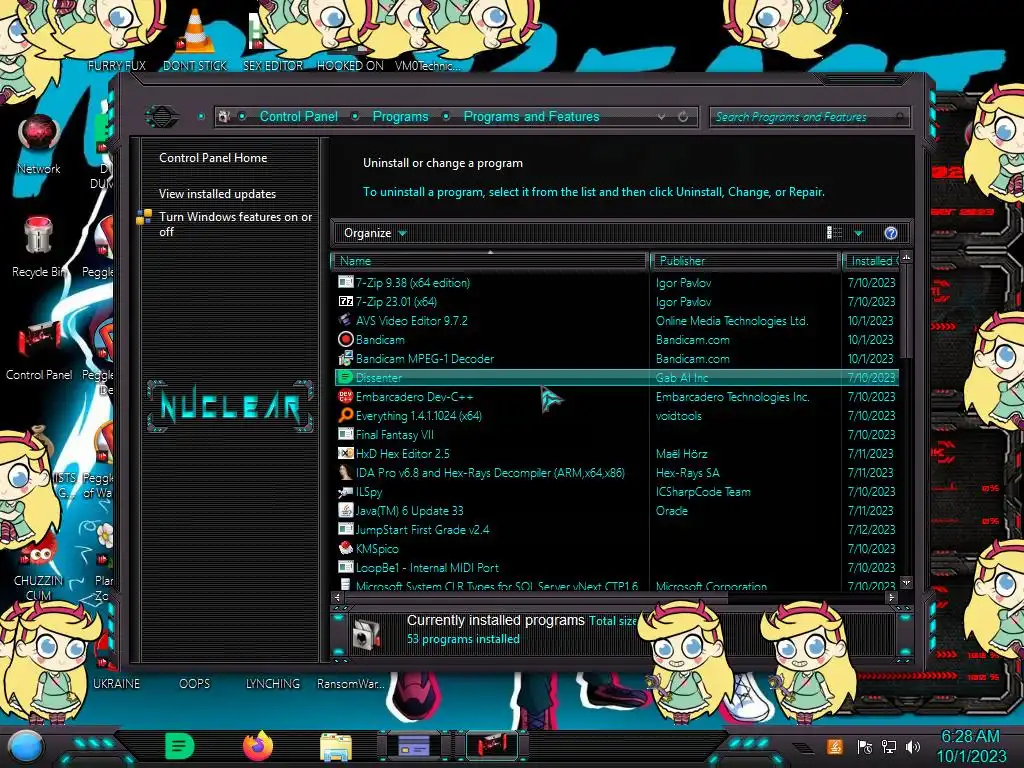Expand the address bar history dropdown
This screenshot has height=768, width=1024.
[x=662, y=117]
